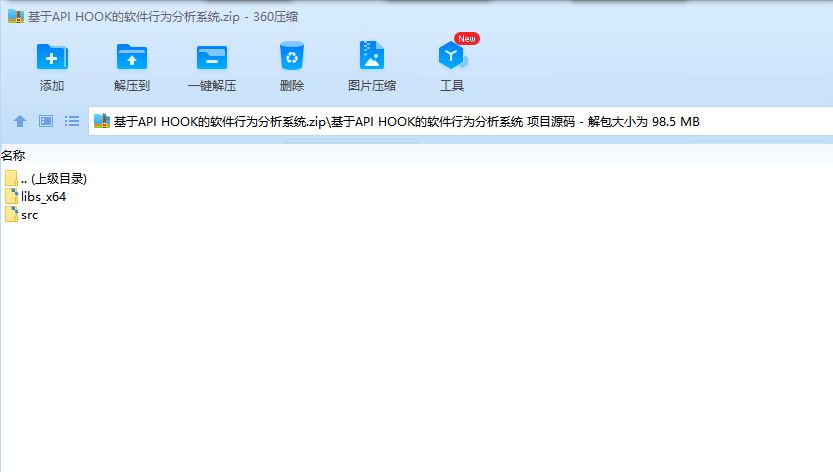Image resolution: width=833 pixels, height=472 pixels.
Task: Click the src folder icon
Action: click(11, 214)
